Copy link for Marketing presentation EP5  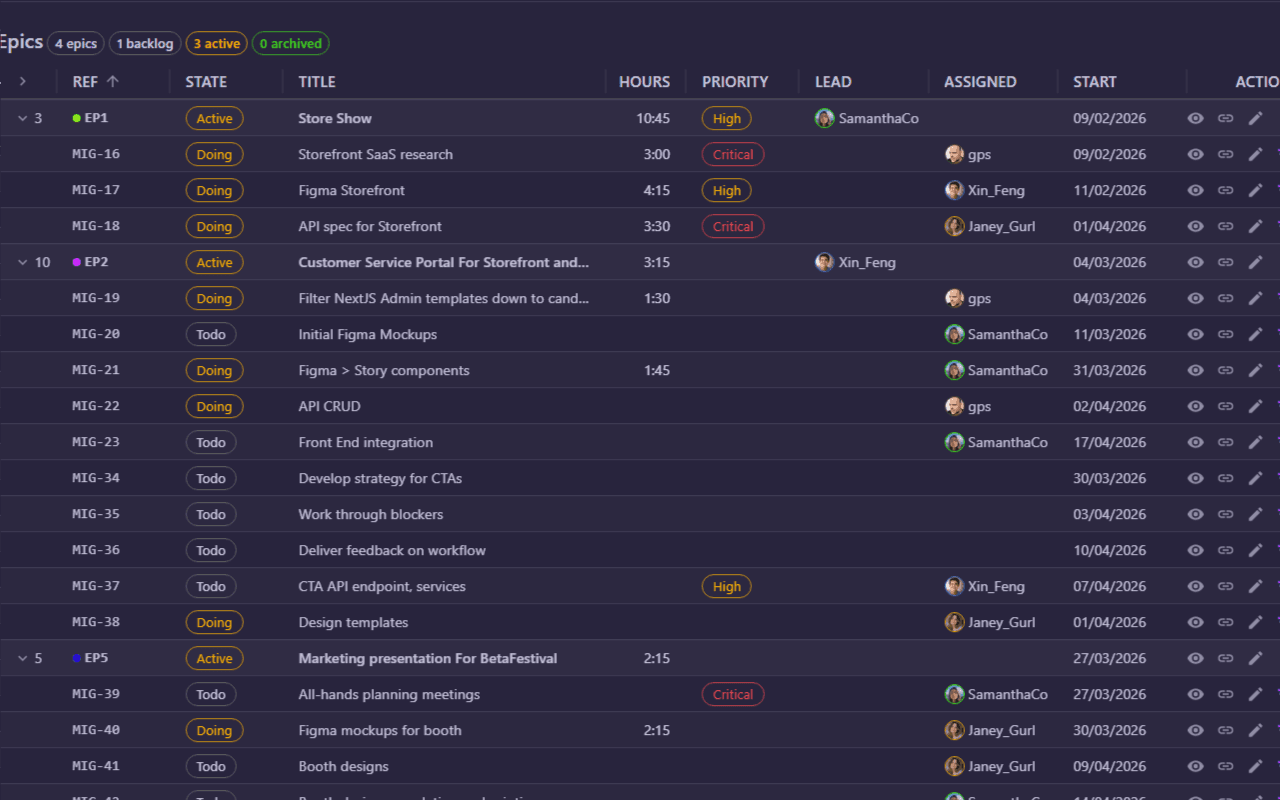click(1226, 658)
